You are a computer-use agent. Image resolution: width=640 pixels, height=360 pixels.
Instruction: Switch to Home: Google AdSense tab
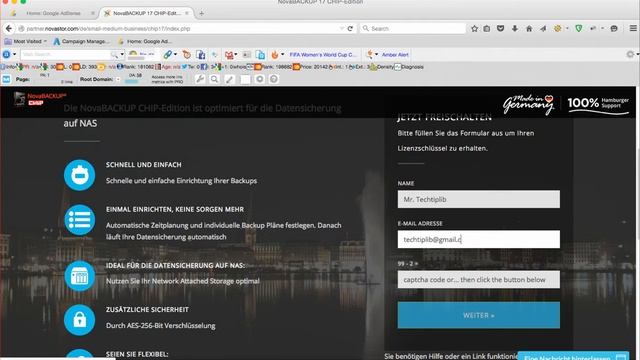[x=53, y=13]
